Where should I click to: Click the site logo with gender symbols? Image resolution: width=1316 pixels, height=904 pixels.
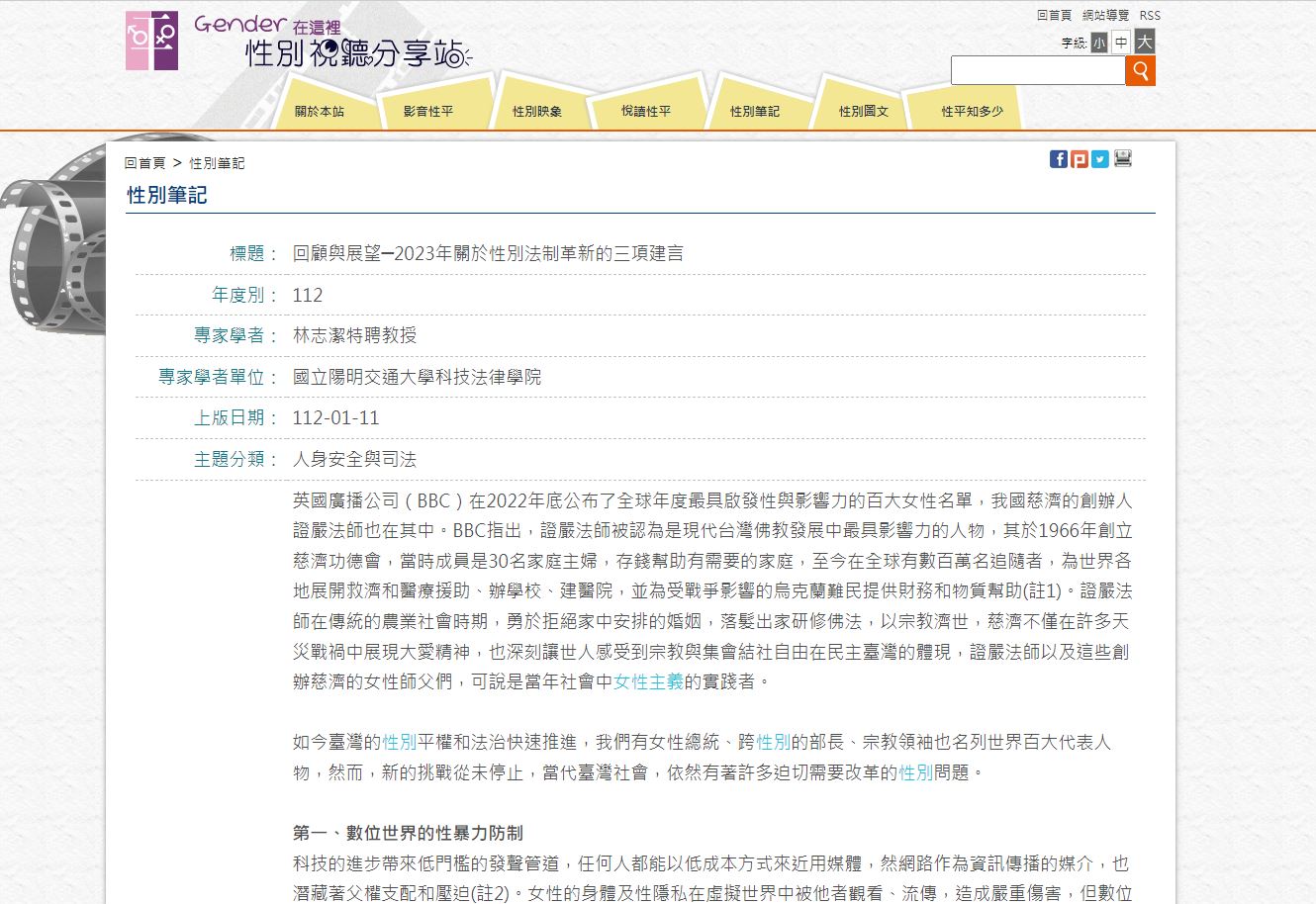(151, 41)
